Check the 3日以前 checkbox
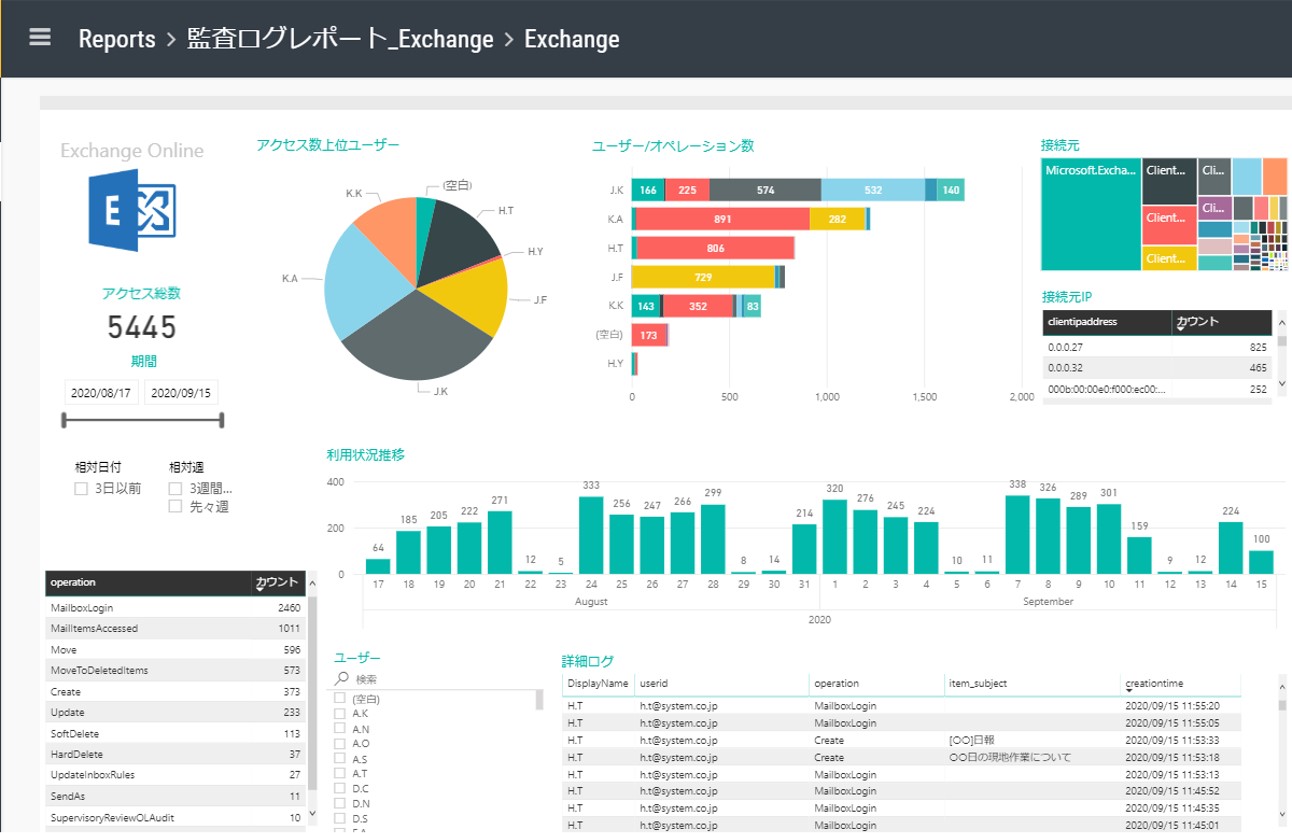The width and height of the screenshot is (1292, 833). pos(81,489)
